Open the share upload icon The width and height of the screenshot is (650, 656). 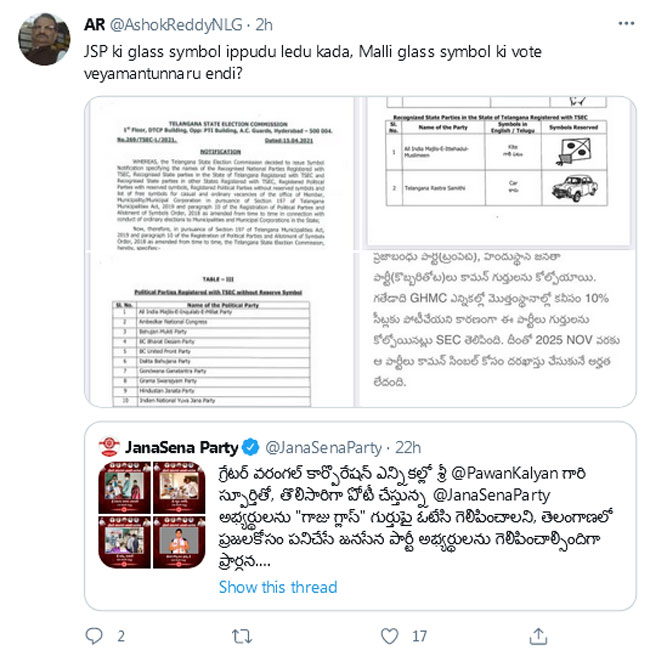tap(538, 636)
